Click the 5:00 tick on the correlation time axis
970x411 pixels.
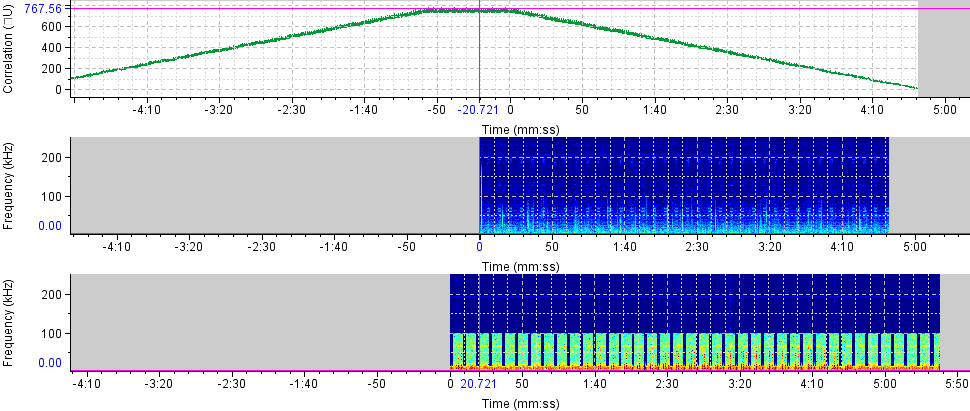(944, 109)
